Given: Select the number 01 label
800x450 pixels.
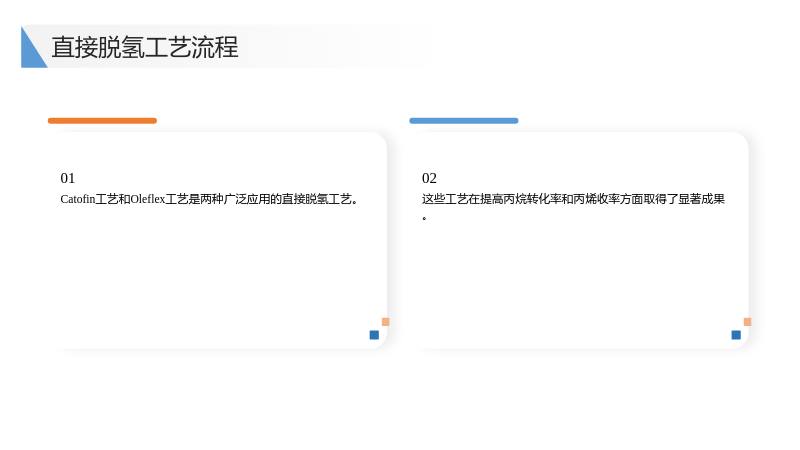Looking at the screenshot, I should (x=67, y=178).
